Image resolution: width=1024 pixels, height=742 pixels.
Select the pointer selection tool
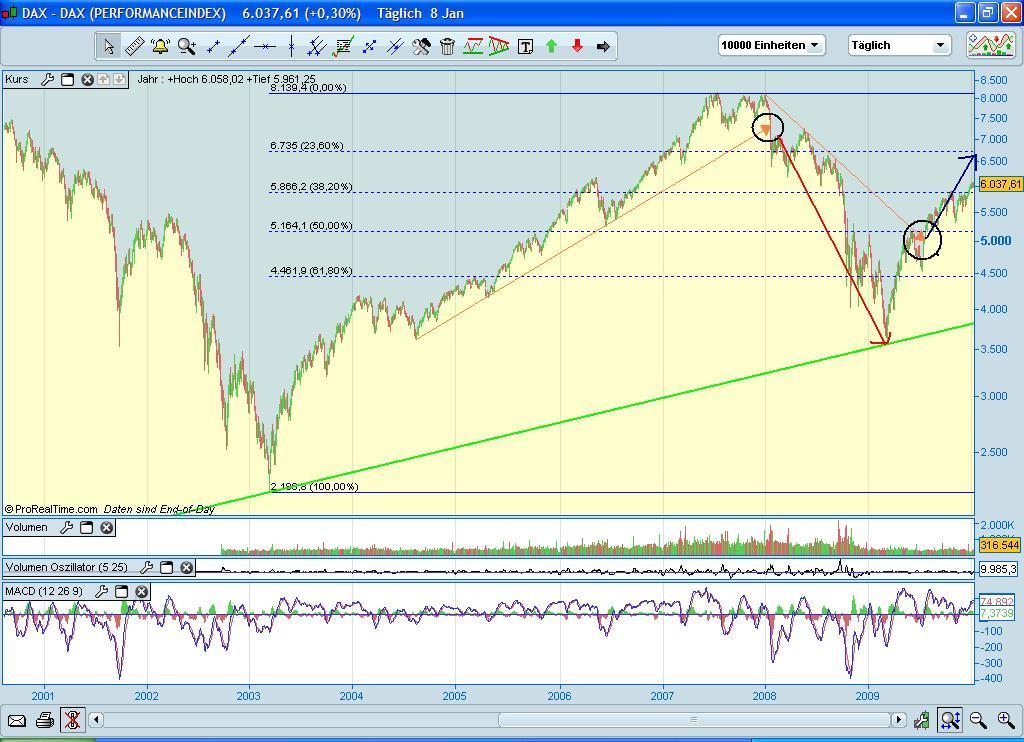[108, 45]
